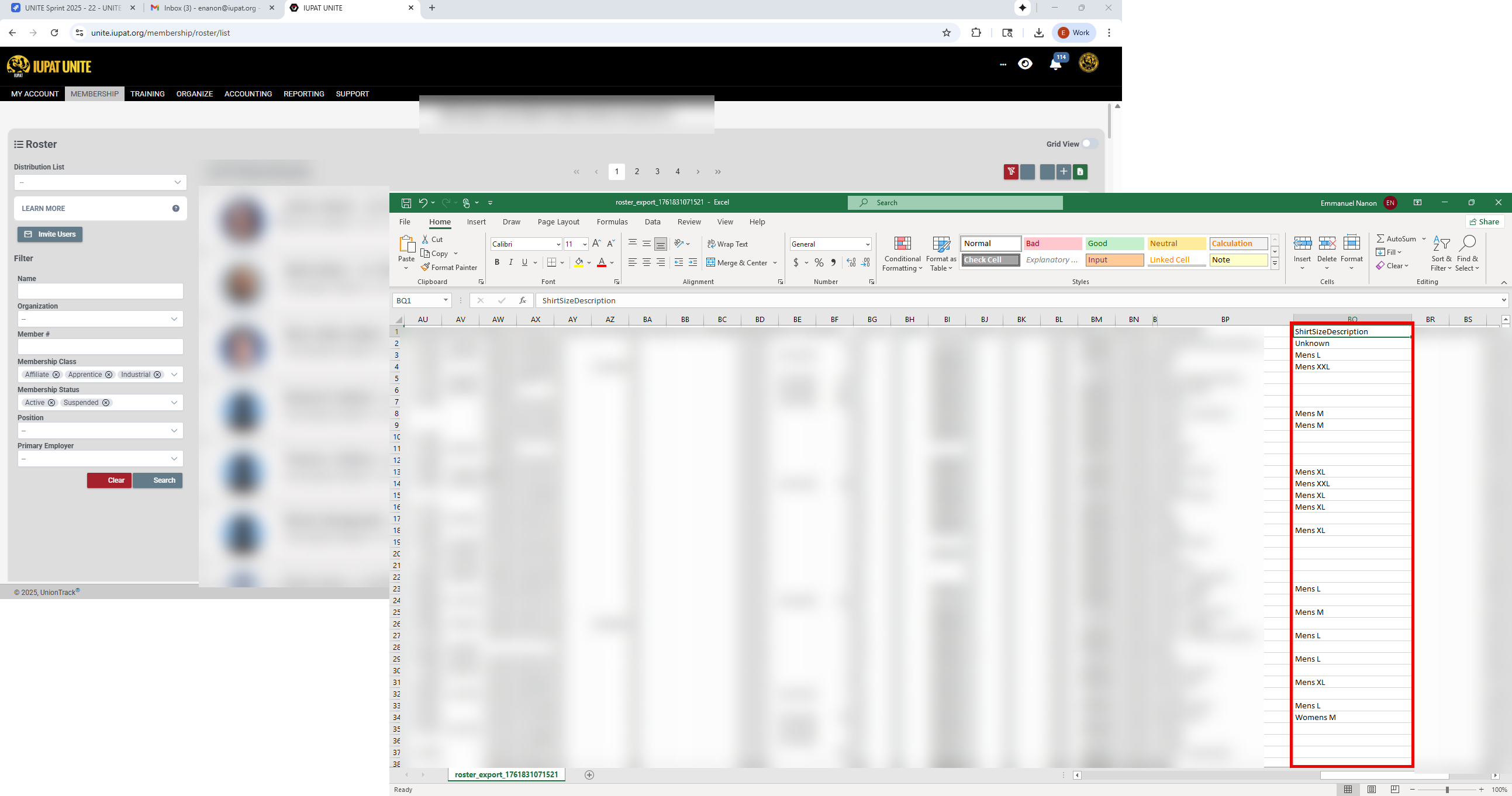Click the Invite Users button
This screenshot has width=1512, height=796.
pos(50,234)
